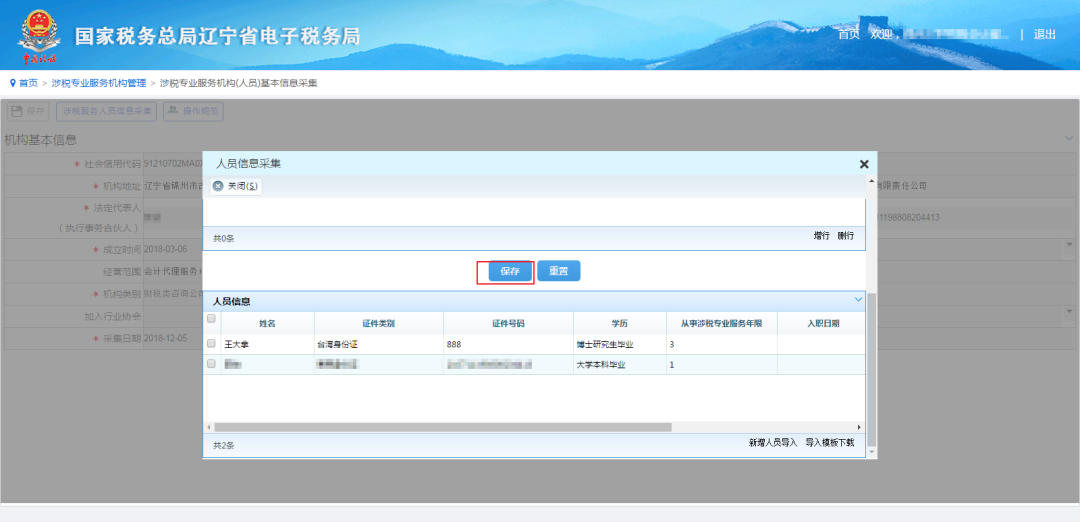Select the 台湾身份证 cell

(x=379, y=344)
